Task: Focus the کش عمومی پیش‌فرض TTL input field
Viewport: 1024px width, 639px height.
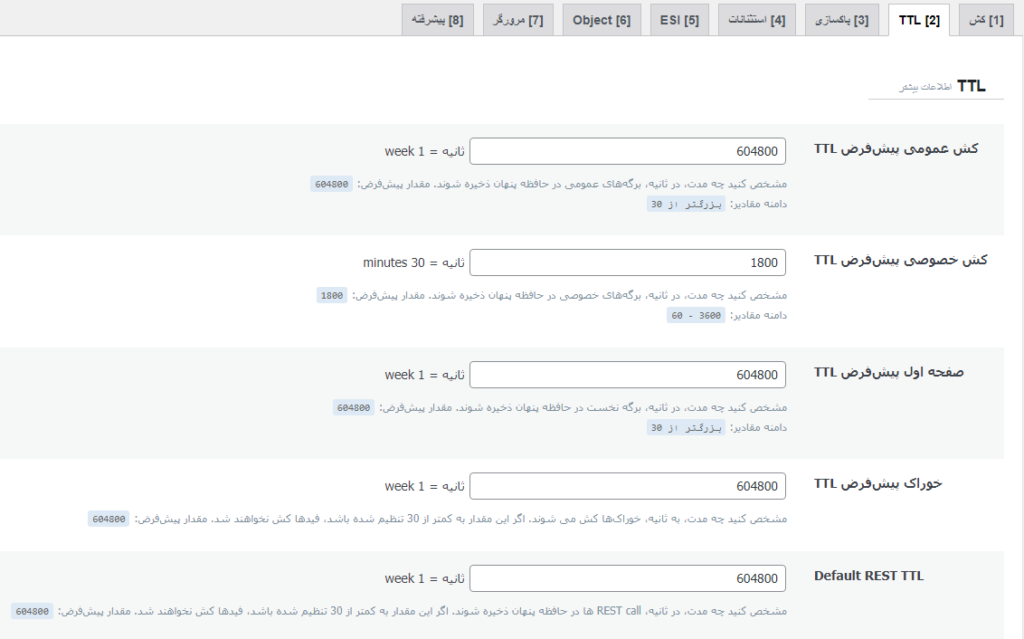Action: (627, 151)
